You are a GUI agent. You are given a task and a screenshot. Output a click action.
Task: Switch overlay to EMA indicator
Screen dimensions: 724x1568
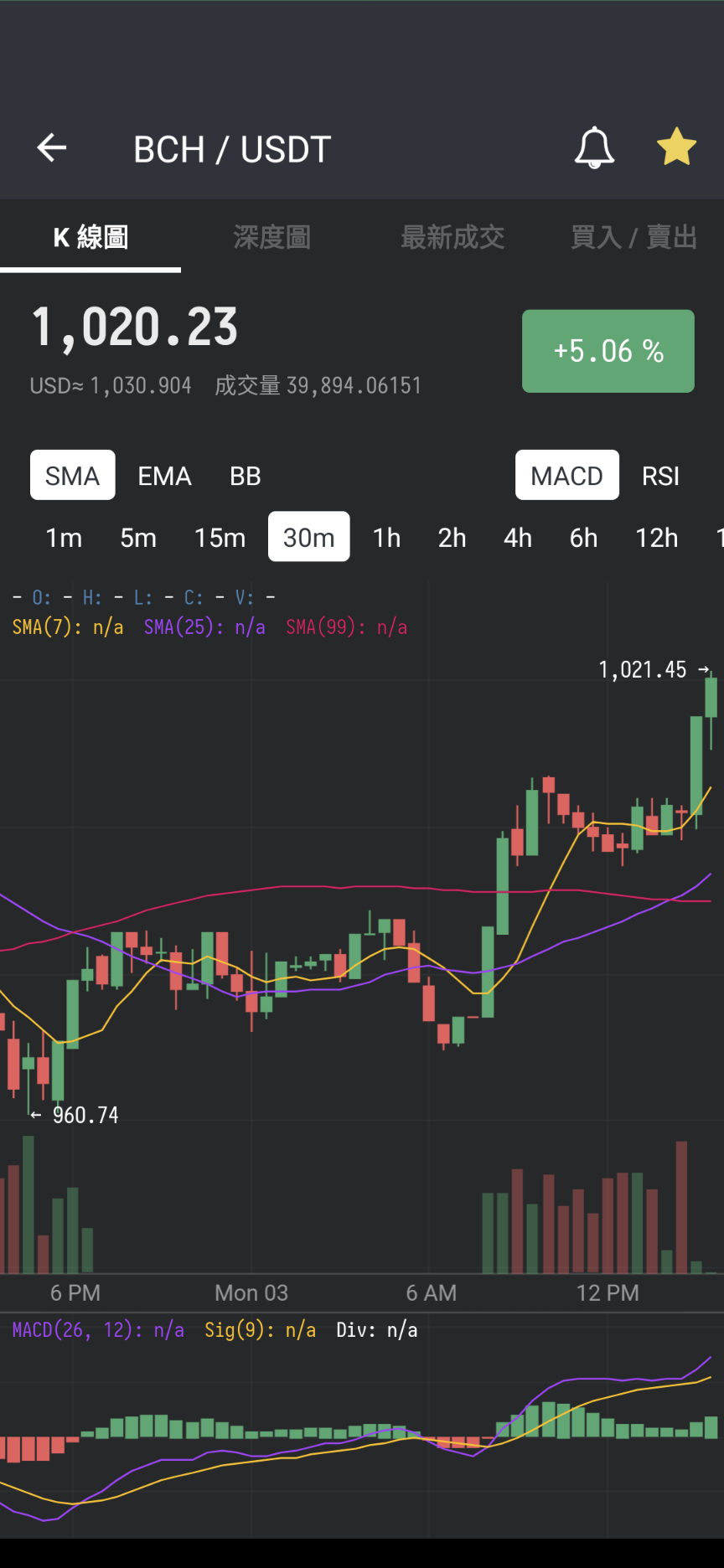[x=164, y=476]
